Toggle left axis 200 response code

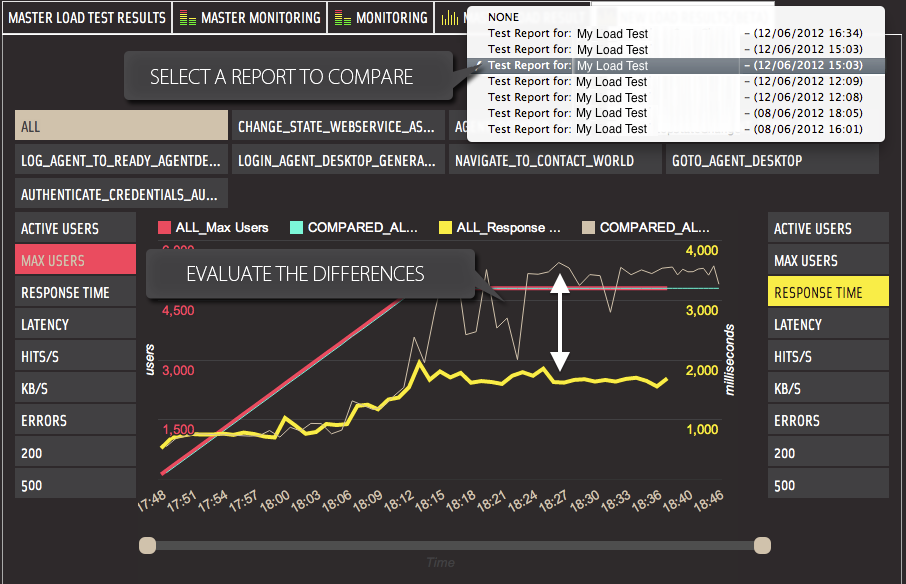point(75,452)
